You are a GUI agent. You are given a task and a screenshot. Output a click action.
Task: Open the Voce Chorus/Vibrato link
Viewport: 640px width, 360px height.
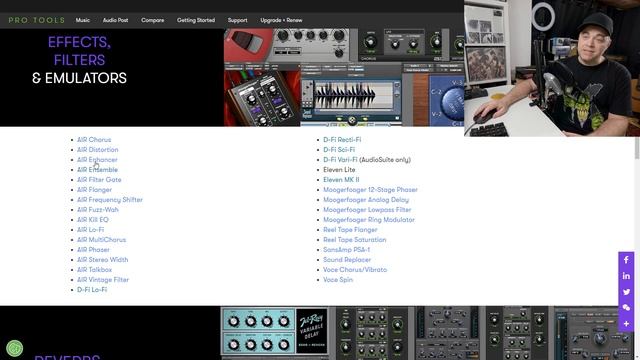(355, 270)
